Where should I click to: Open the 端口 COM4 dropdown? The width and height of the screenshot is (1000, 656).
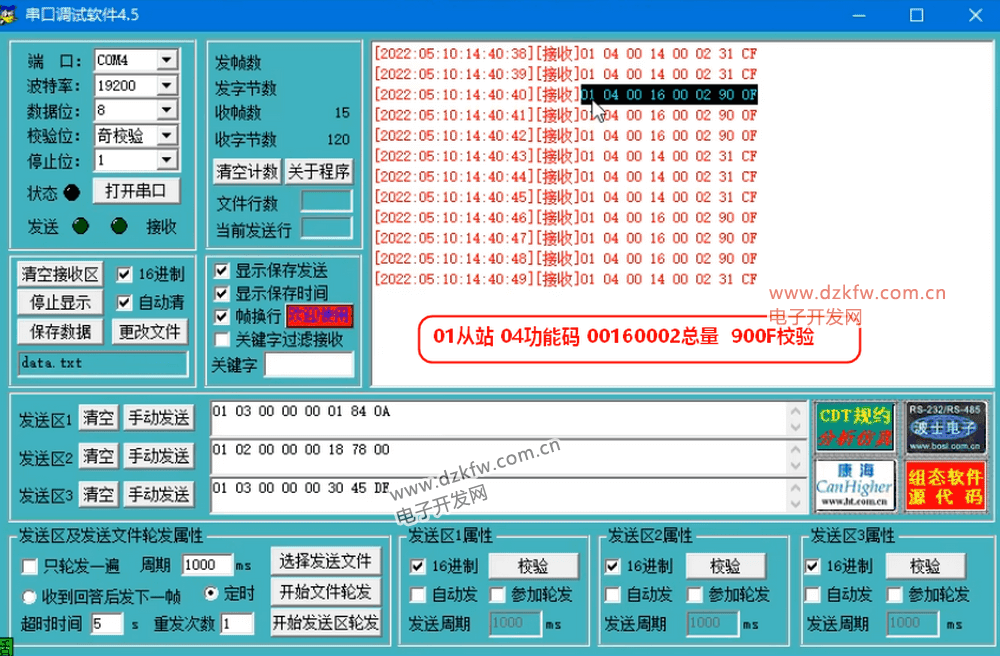pyautogui.click(x=166, y=60)
